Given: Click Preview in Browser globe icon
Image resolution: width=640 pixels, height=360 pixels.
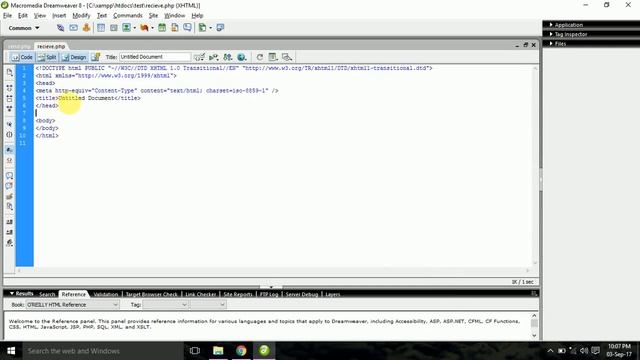Looking at the screenshot, I should point(242,57).
